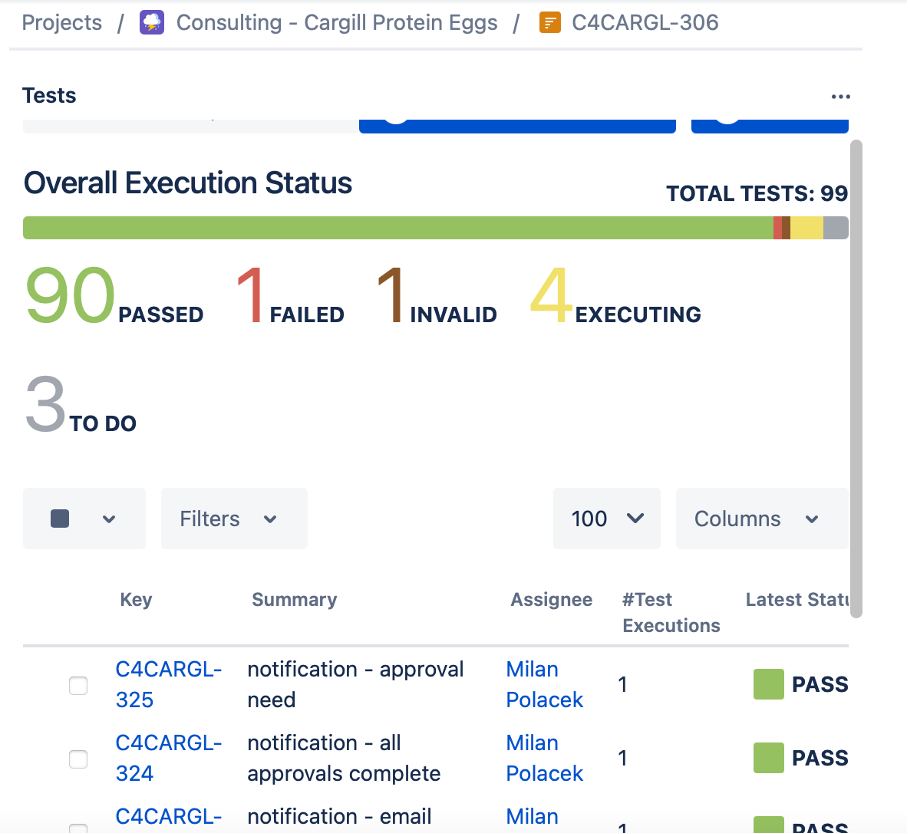Sort by the Summary column header
Viewport: 908px width, 834px height.
click(294, 600)
